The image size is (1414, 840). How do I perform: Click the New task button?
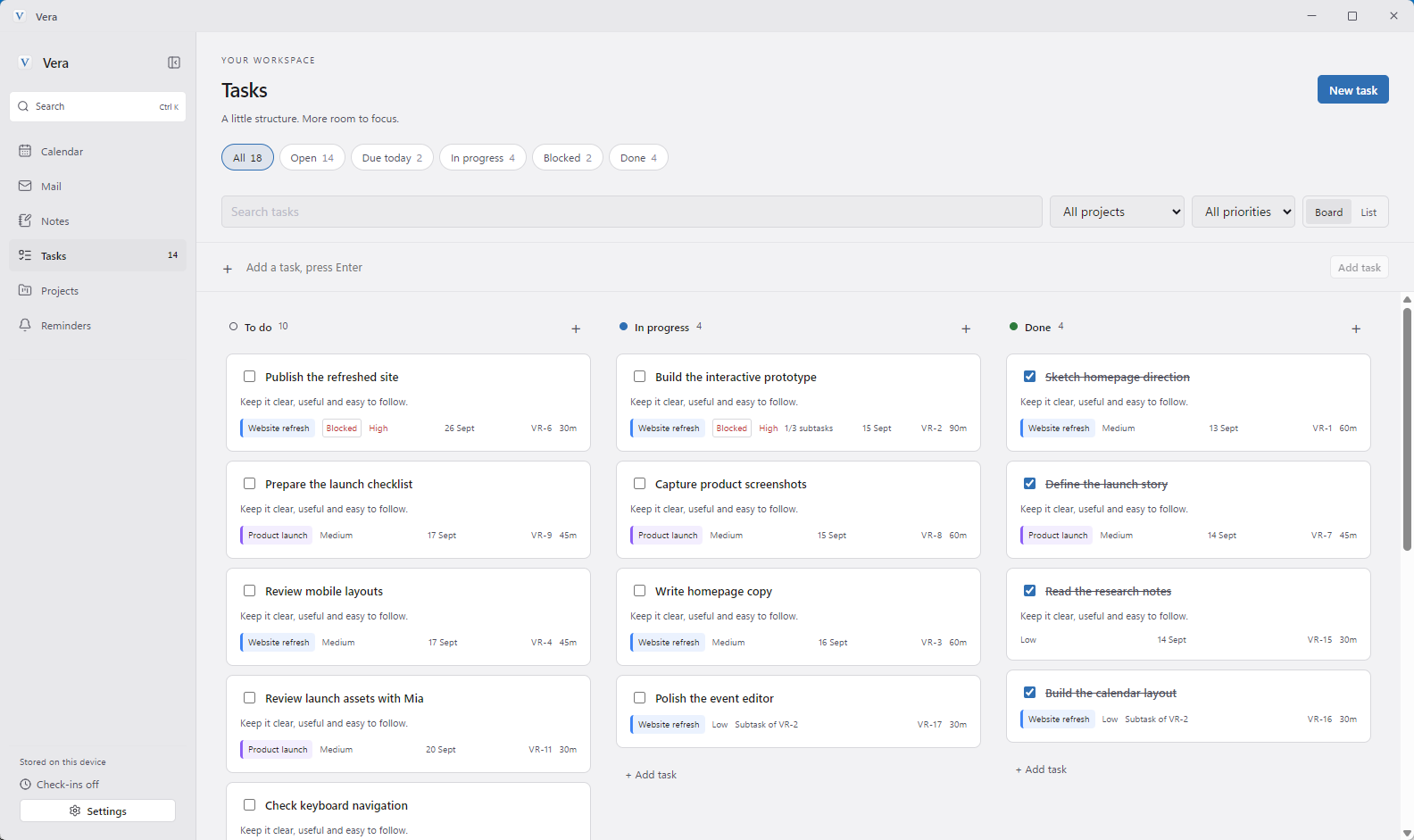pyautogui.click(x=1353, y=89)
